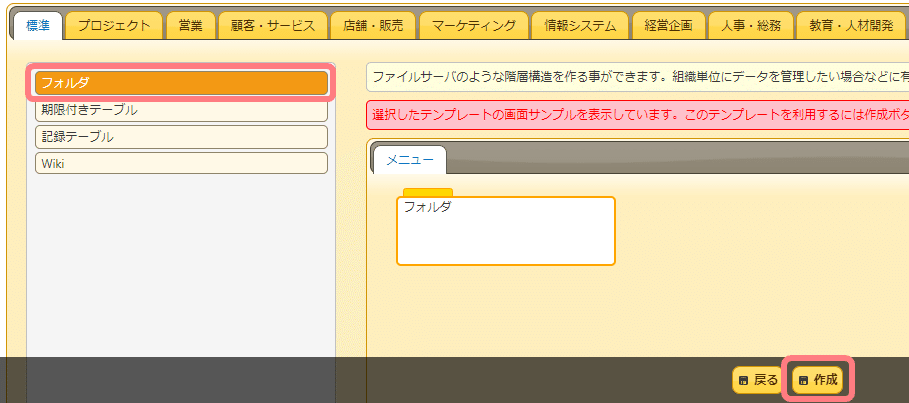Open the 顧客・サービス tab
Viewport: 909px width, 403px height.
point(272,26)
